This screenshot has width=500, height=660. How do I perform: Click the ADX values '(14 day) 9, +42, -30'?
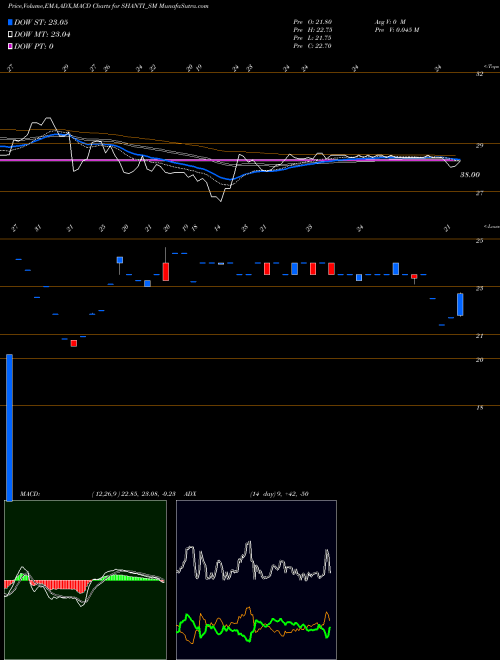point(279,494)
